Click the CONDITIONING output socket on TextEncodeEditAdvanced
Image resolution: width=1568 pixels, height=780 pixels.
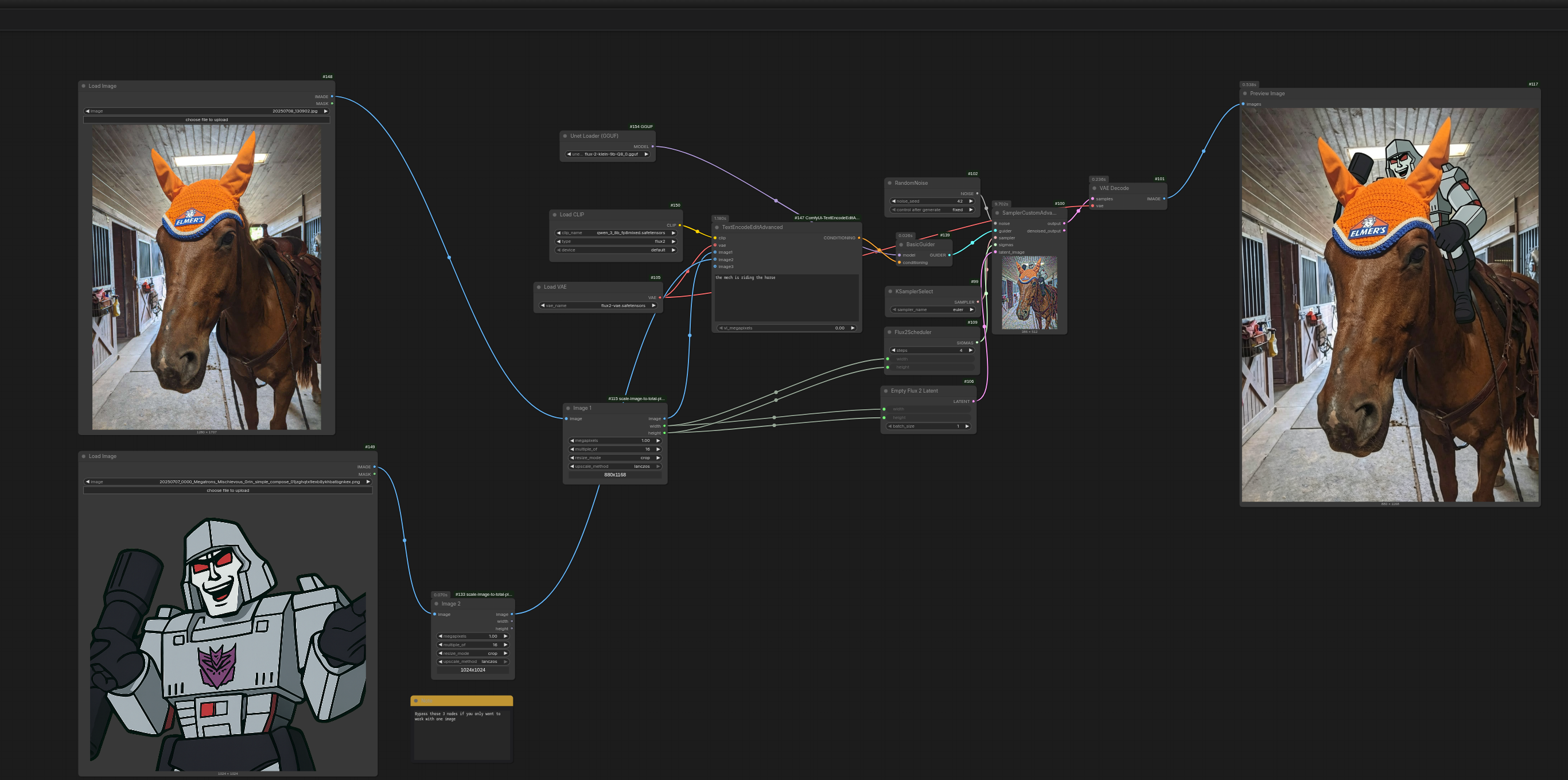click(x=859, y=238)
